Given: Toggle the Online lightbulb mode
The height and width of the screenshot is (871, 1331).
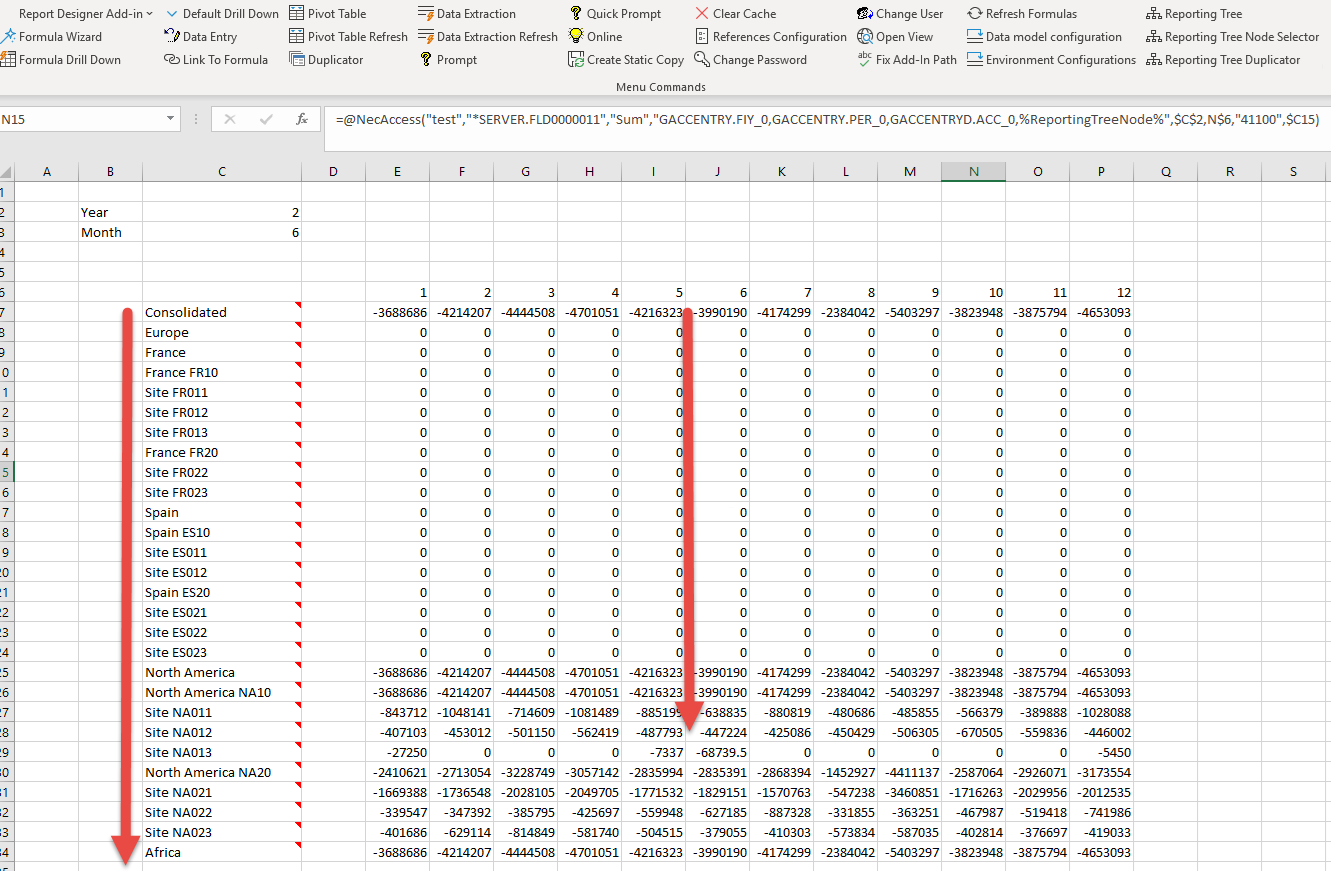Looking at the screenshot, I should [596, 37].
